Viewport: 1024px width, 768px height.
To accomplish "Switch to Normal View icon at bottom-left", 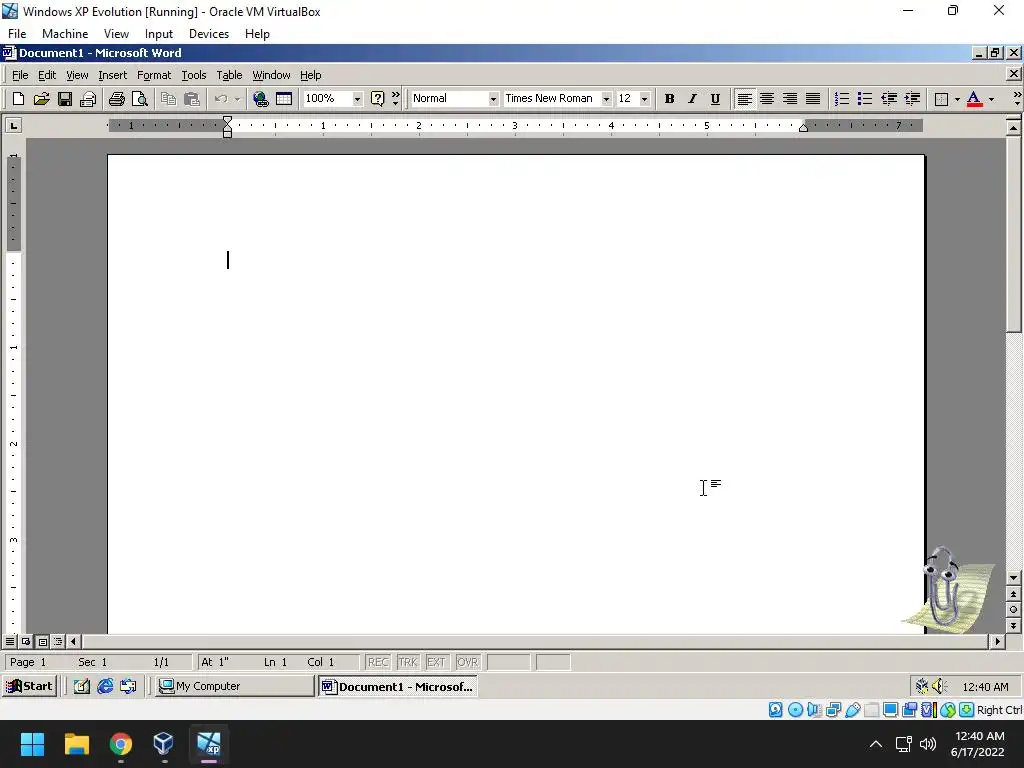I will (x=10, y=641).
